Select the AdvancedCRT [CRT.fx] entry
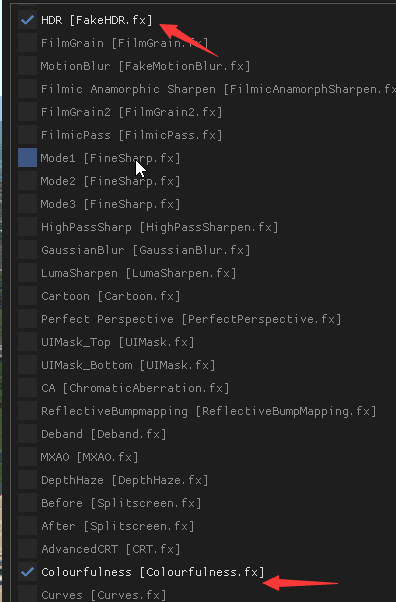The height and width of the screenshot is (602, 396). [x=110, y=549]
